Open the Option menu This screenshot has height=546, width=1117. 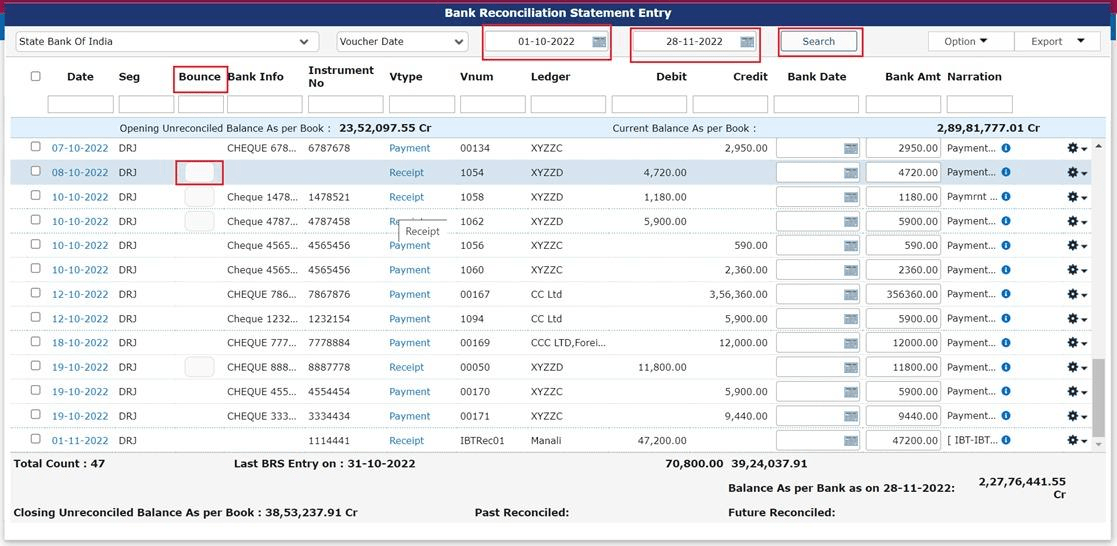pyautogui.click(x=965, y=41)
